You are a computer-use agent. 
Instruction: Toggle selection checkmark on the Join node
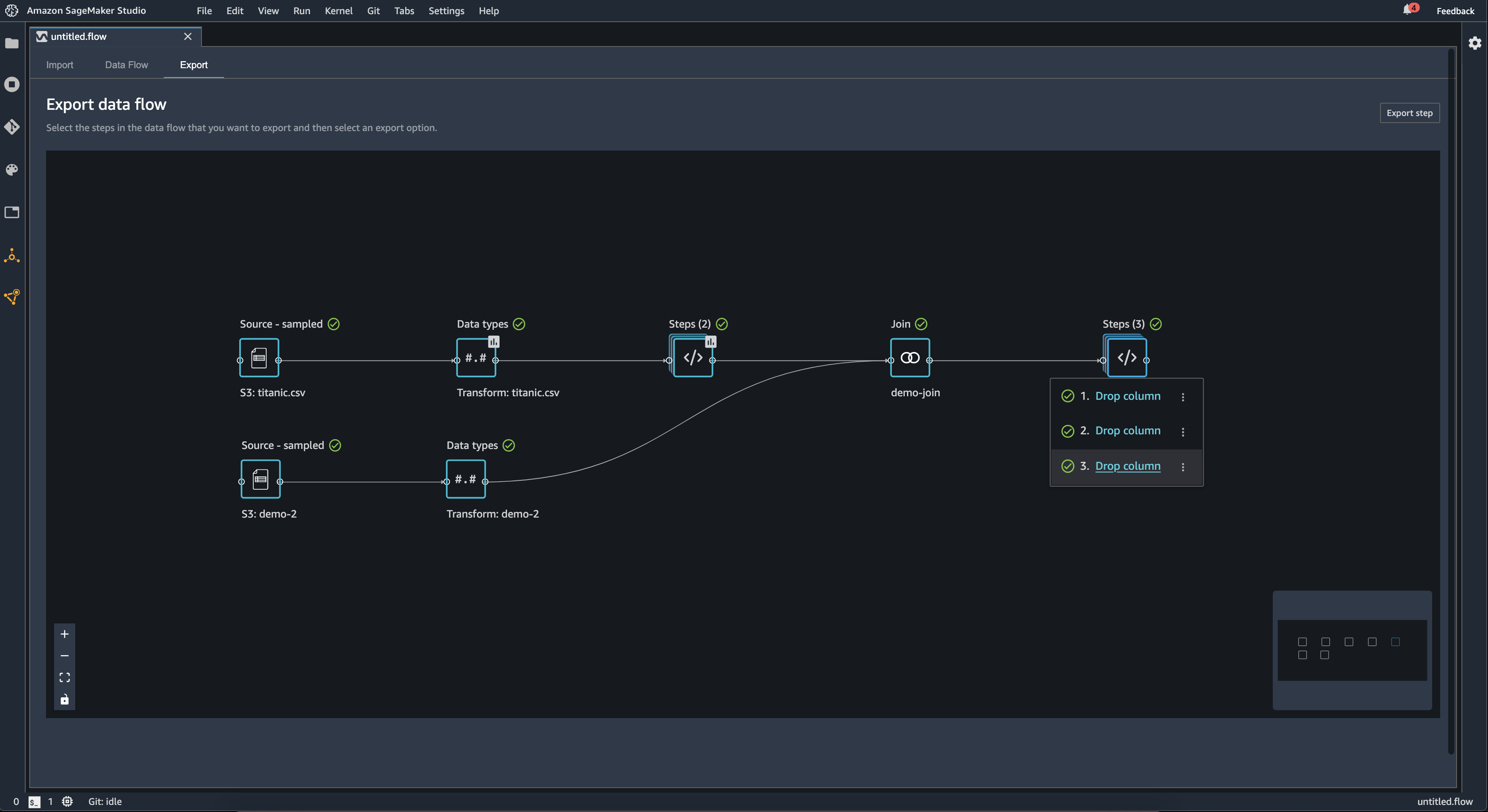(920, 324)
